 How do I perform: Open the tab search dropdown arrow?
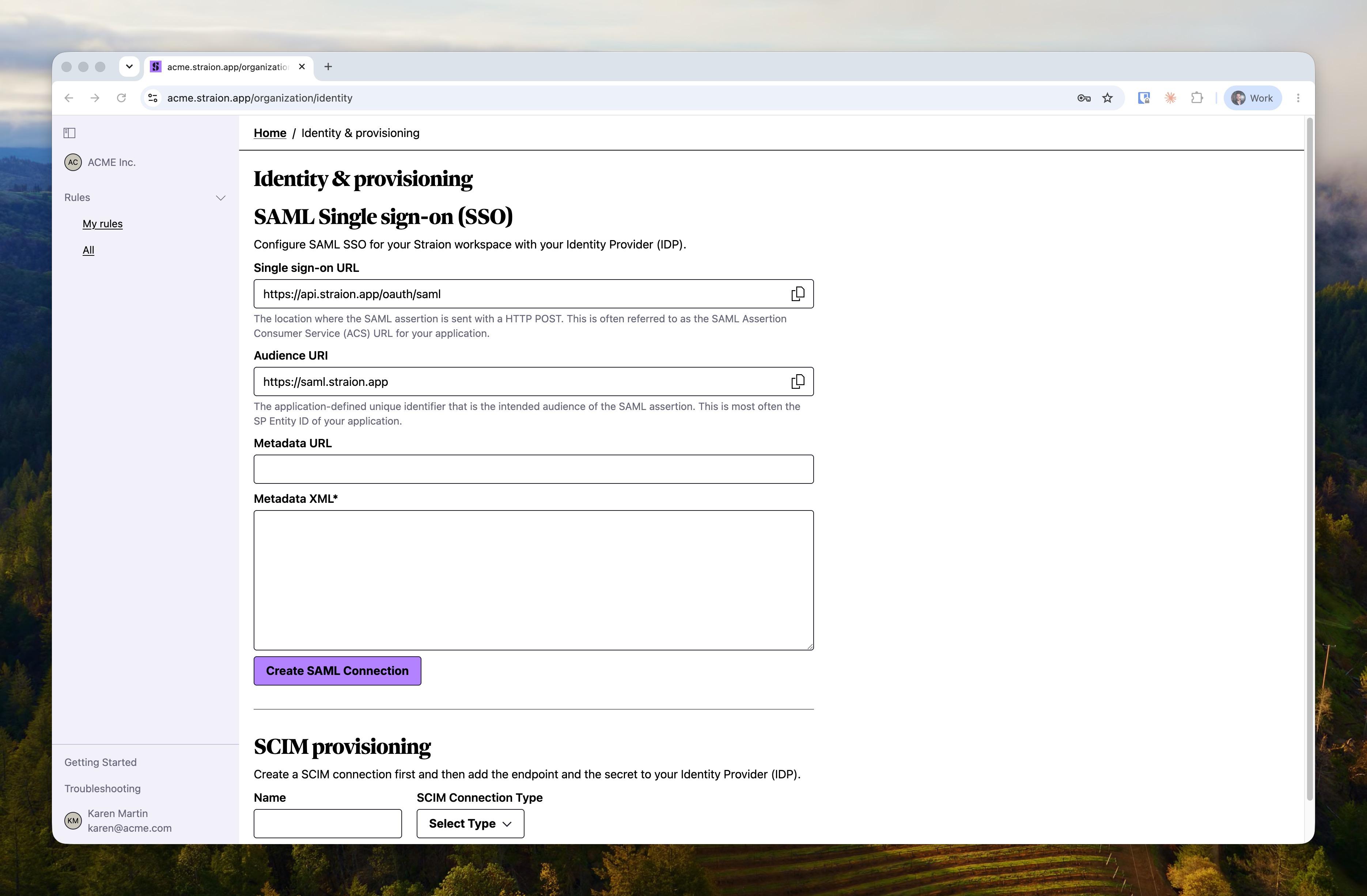[129, 67]
